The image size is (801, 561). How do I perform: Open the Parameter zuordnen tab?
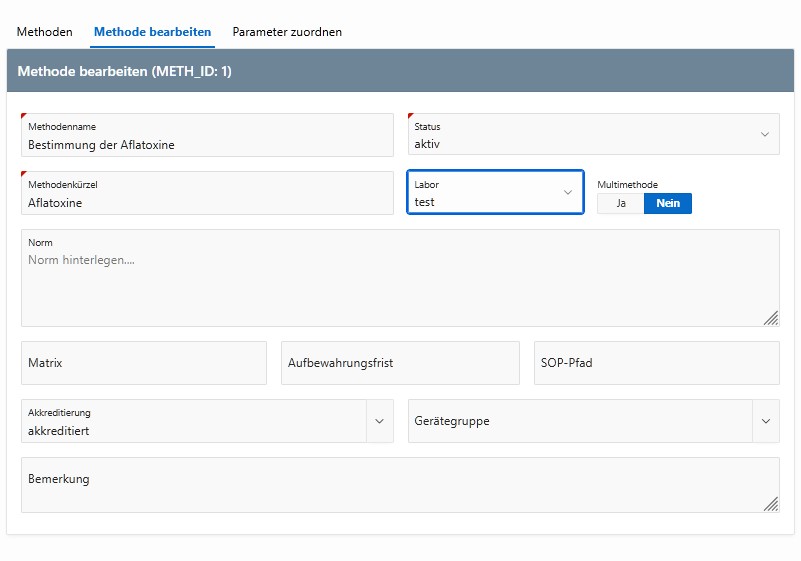tap(287, 32)
